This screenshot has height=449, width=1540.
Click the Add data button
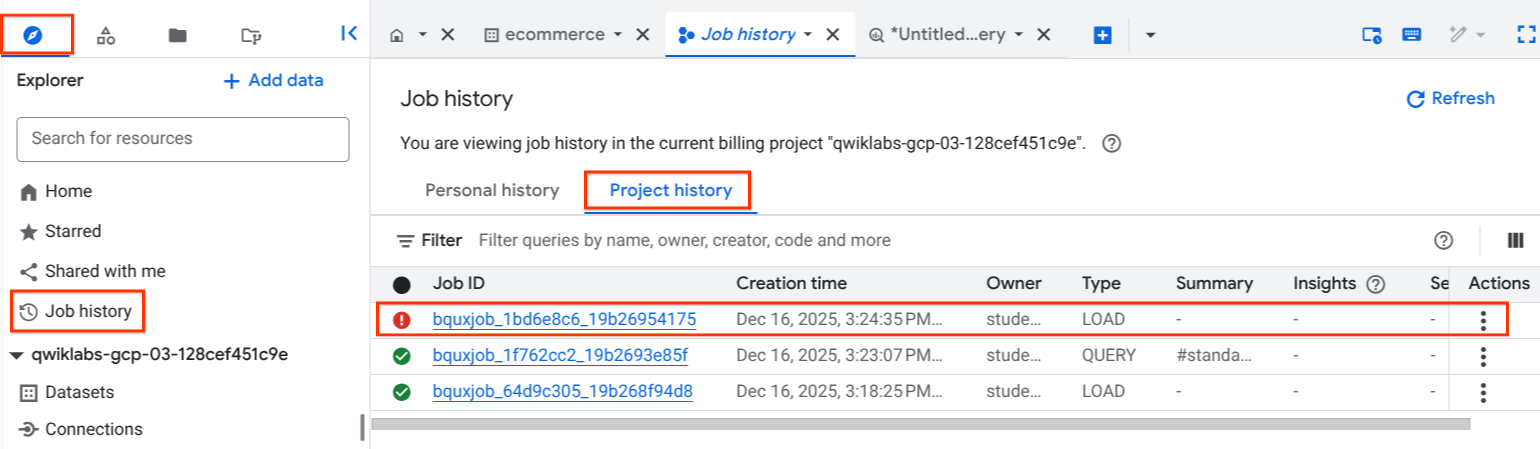click(273, 81)
